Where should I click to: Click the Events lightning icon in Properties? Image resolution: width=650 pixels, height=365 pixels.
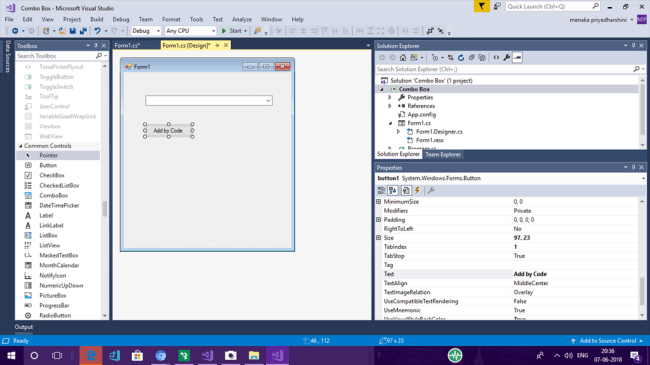point(417,190)
